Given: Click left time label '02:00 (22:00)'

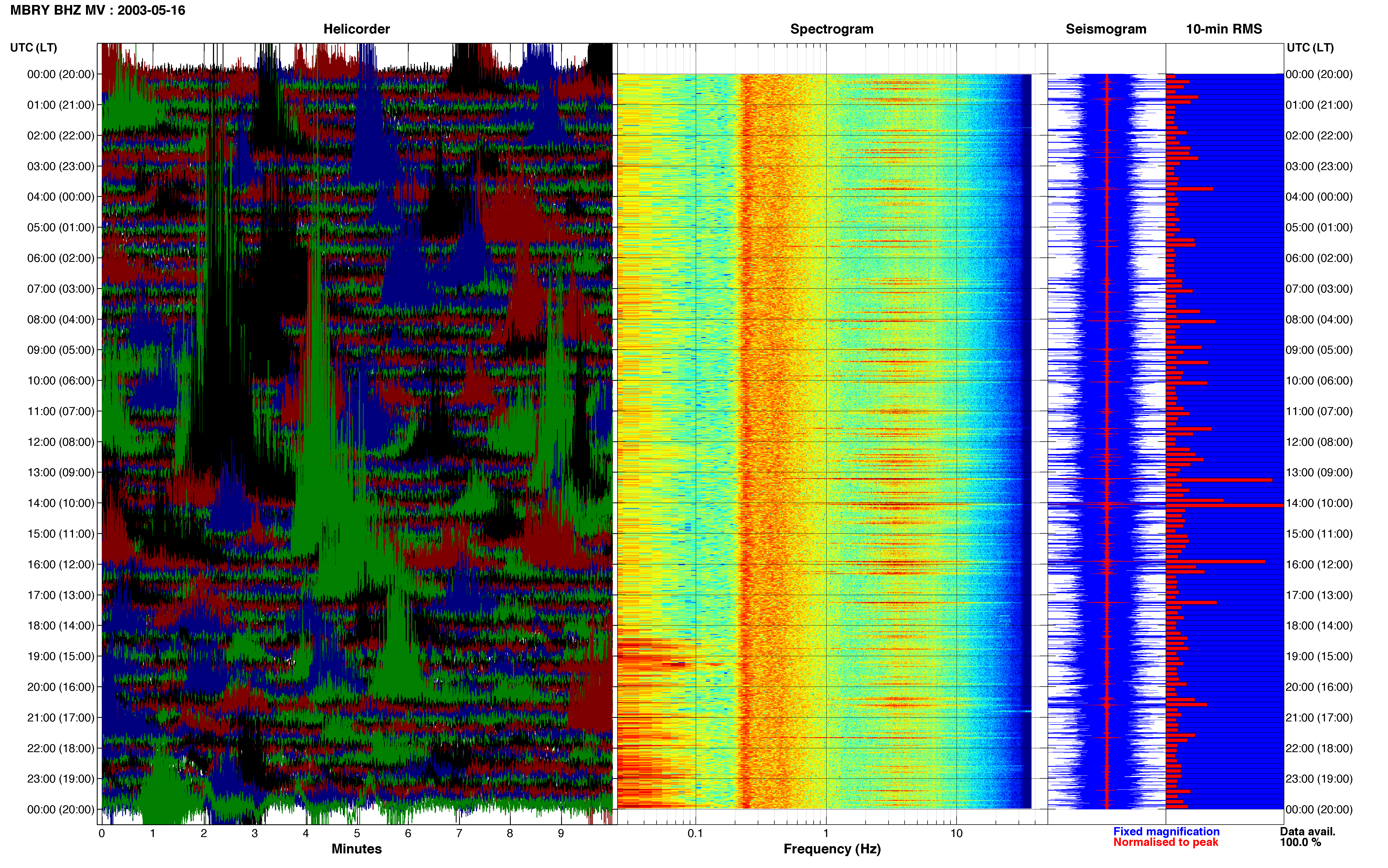Looking at the screenshot, I should coord(61,135).
